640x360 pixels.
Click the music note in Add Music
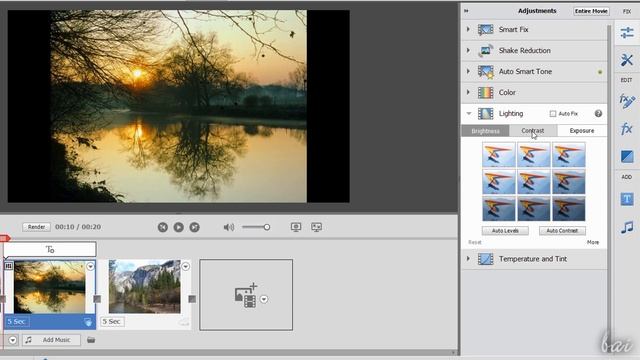coord(28,340)
